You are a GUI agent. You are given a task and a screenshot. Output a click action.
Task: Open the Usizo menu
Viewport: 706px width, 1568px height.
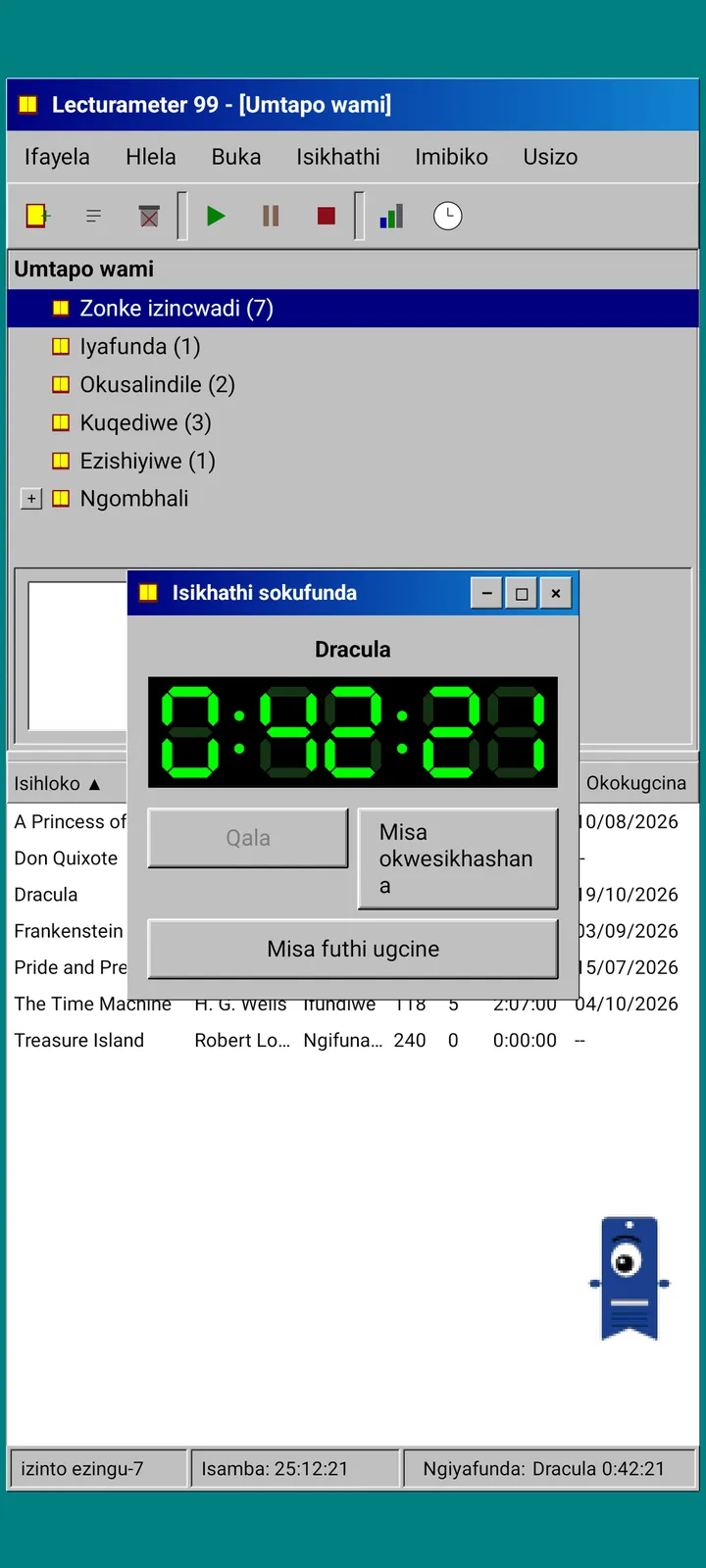(550, 157)
